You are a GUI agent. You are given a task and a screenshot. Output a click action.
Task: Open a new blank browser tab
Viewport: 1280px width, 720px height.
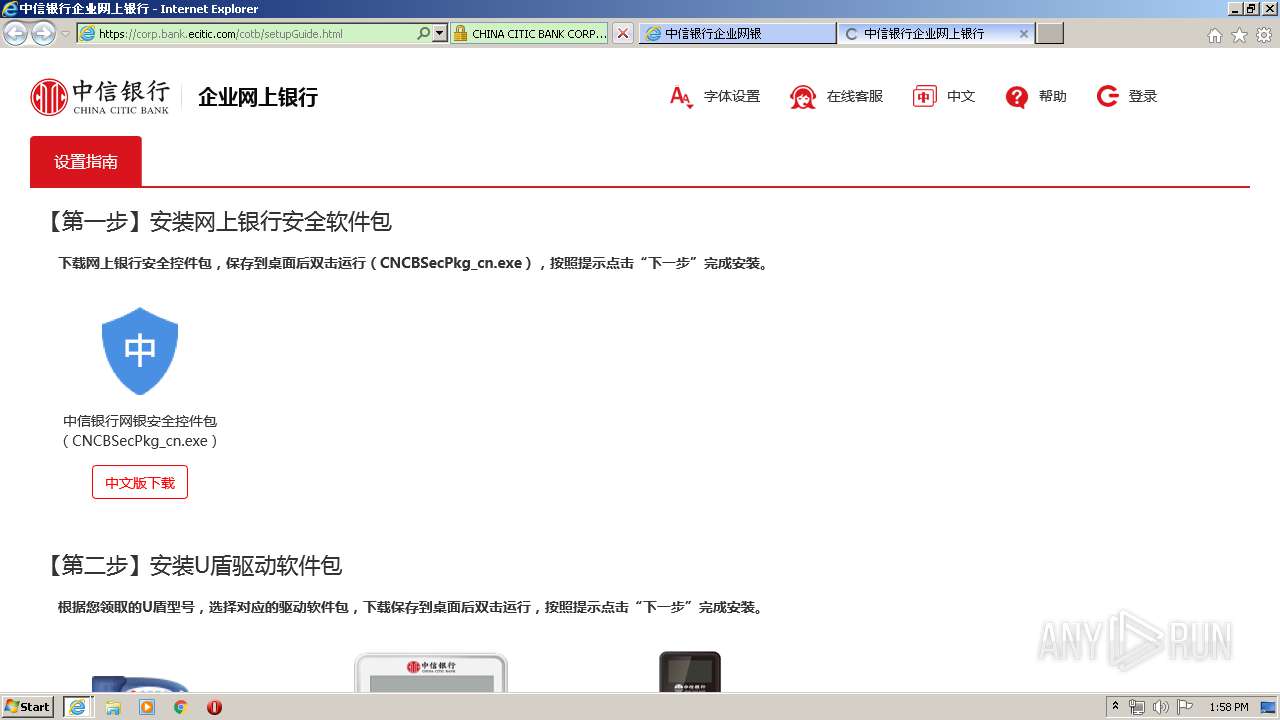(1049, 34)
